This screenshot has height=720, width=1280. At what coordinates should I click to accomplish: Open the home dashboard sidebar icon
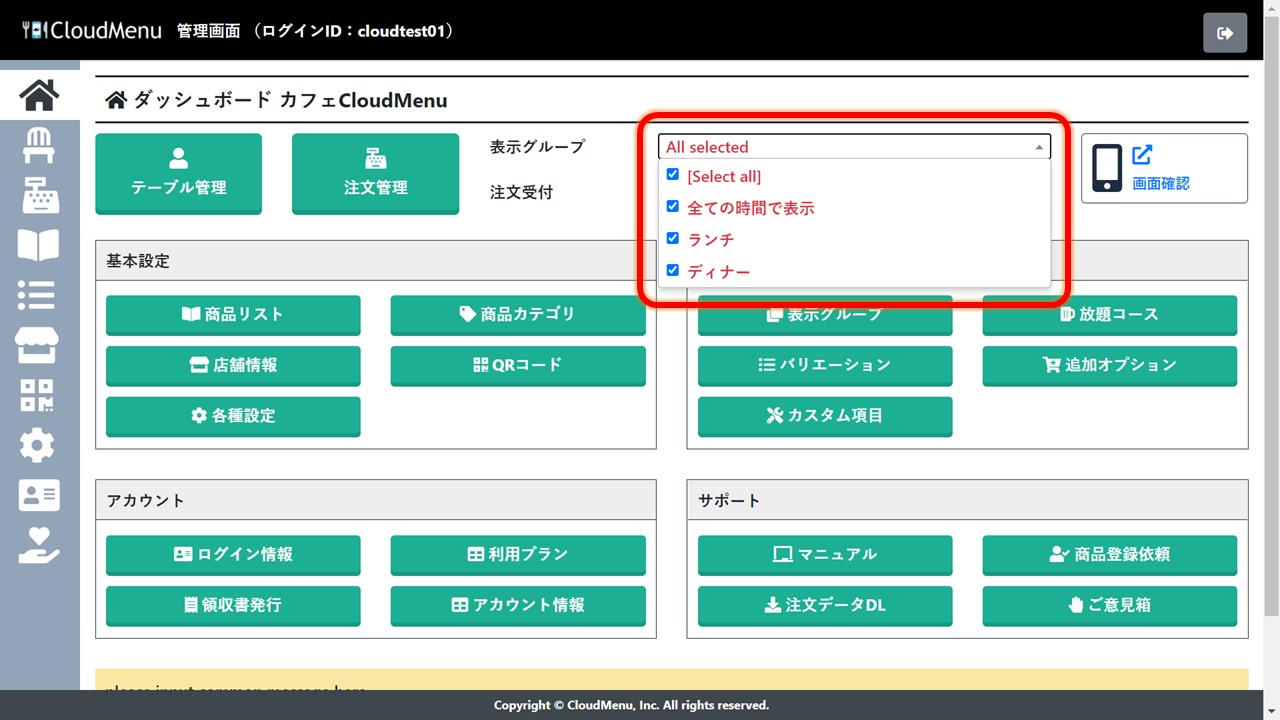(39, 95)
